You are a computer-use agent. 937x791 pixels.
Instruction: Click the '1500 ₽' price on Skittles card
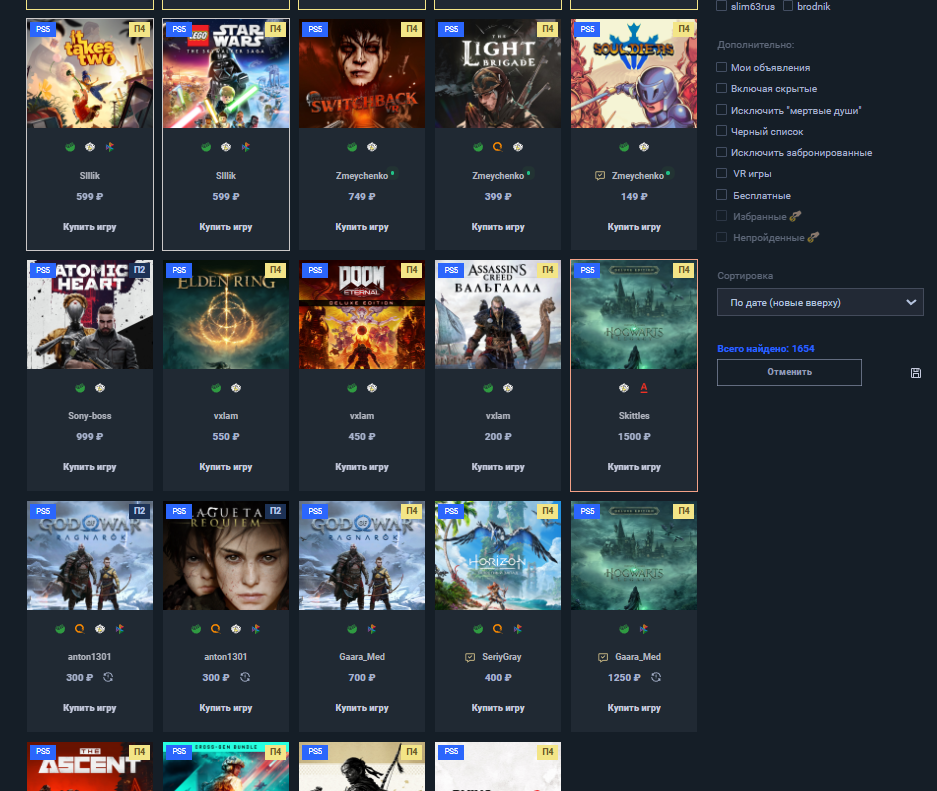(634, 437)
